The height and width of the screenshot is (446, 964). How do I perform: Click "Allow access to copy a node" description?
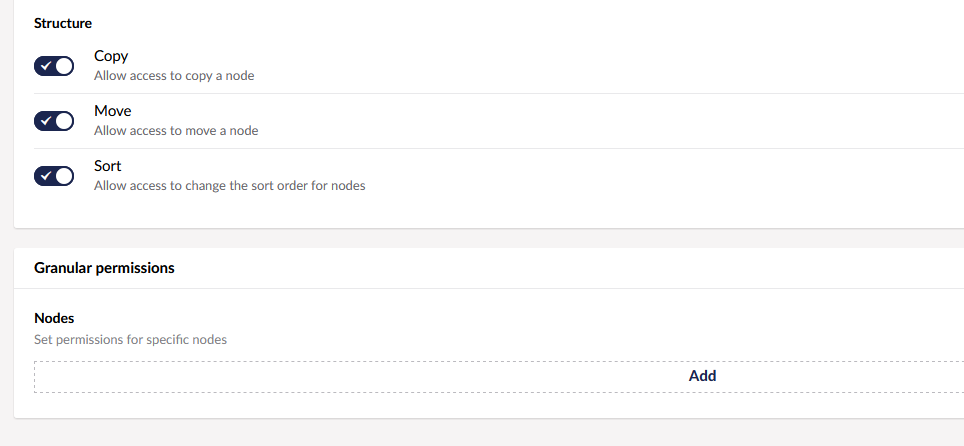click(174, 75)
